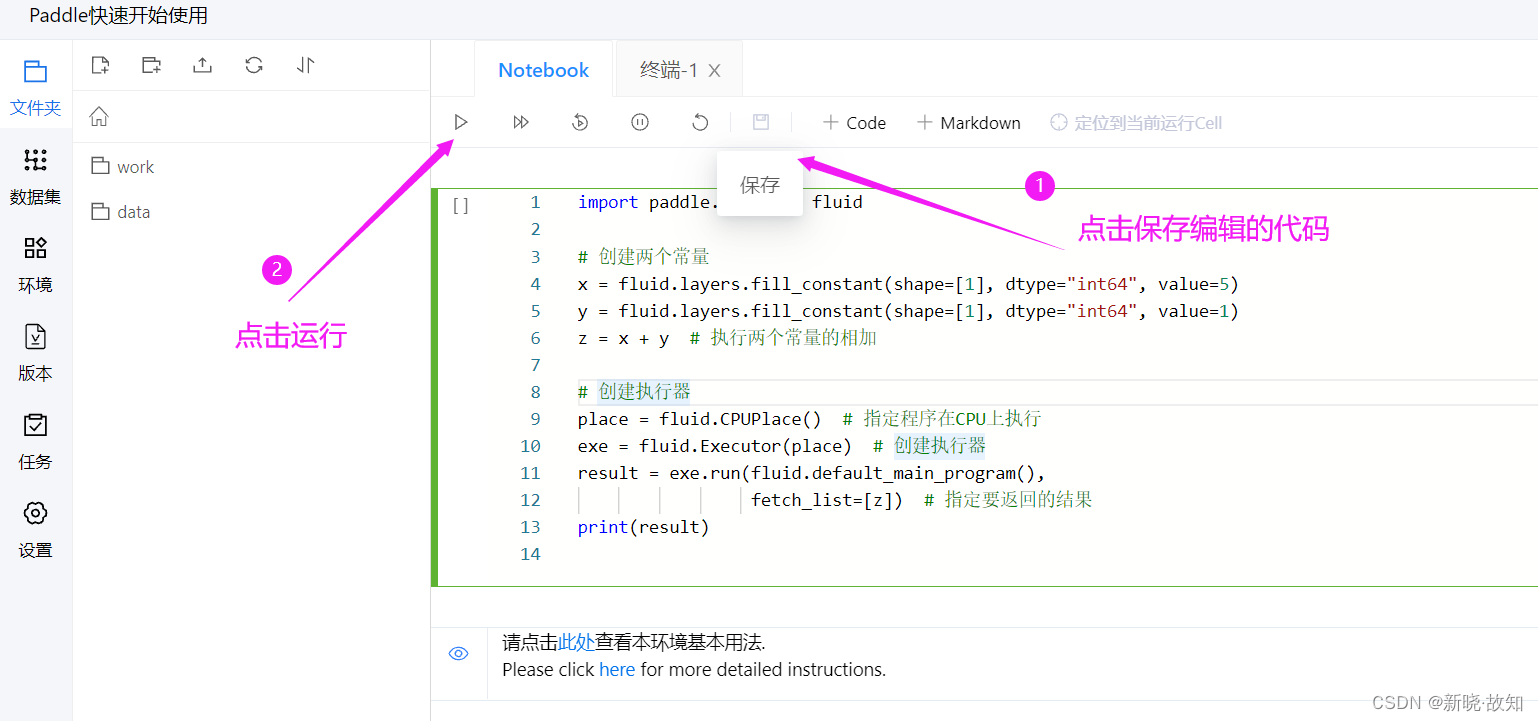Toggle the eye icon beside instructions cell
The height and width of the screenshot is (721, 1538).
(x=459, y=654)
